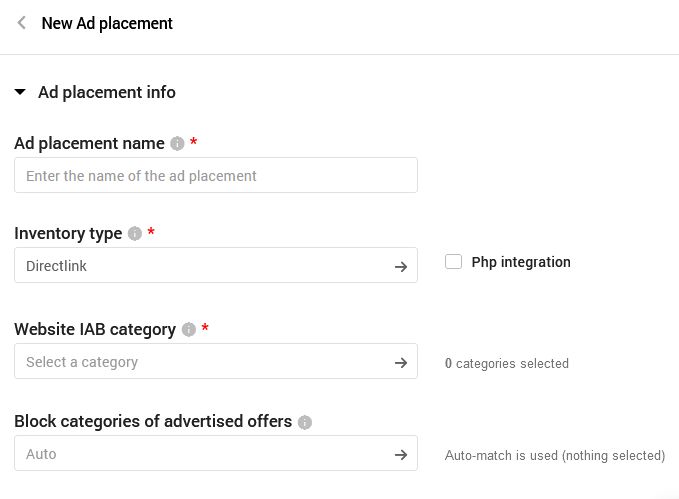Viewport: 679px width, 499px height.
Task: Click the Auto-match is used note
Action: [554, 456]
